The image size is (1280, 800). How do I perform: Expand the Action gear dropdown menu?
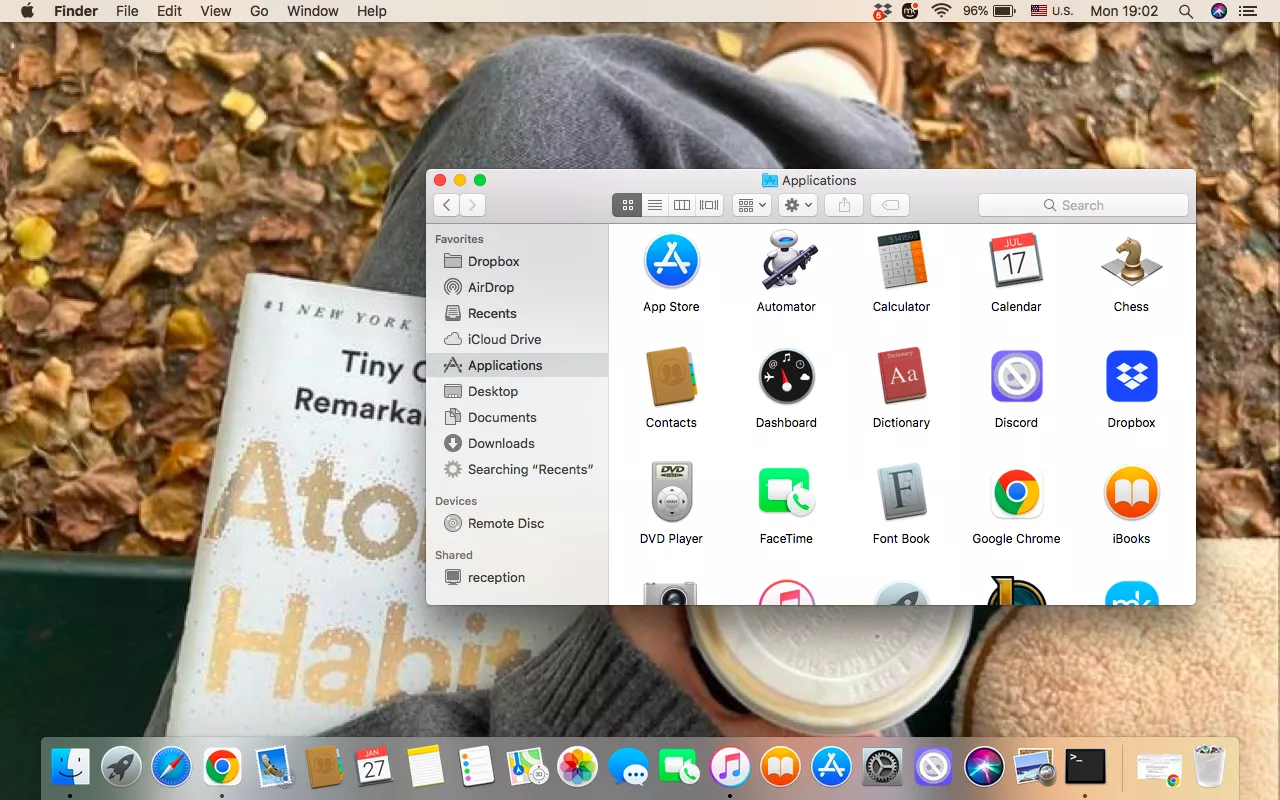pos(798,205)
